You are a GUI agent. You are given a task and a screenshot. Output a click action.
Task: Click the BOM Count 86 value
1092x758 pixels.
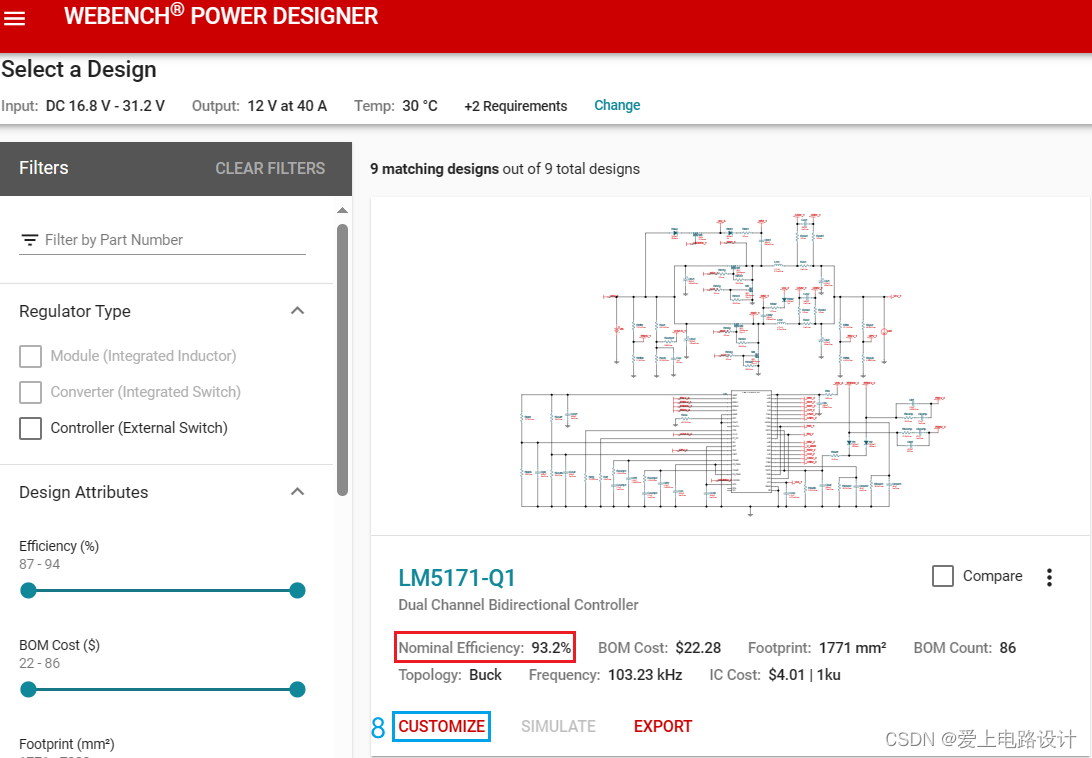pos(1008,648)
